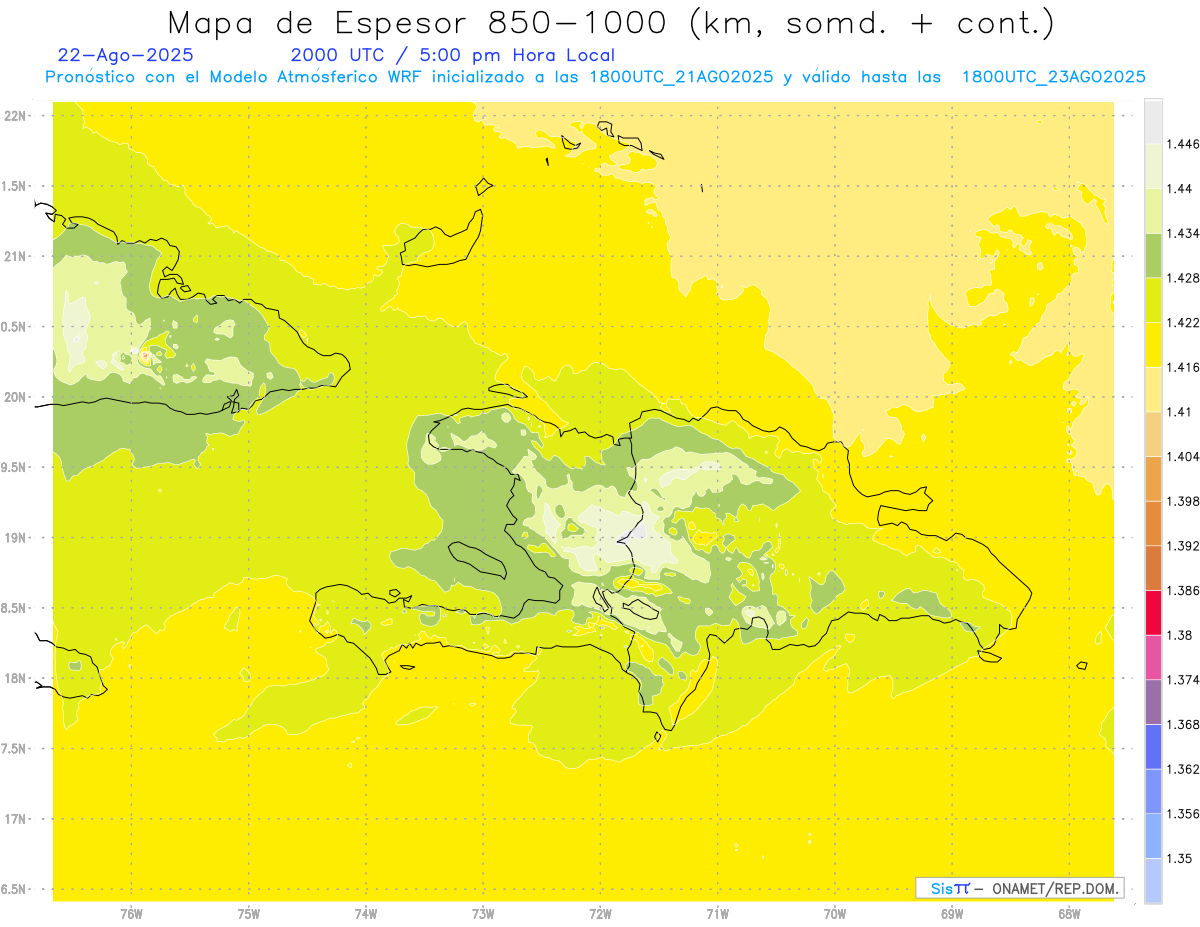Click the '75W' longitude label
1200x927 pixels.
249,914
